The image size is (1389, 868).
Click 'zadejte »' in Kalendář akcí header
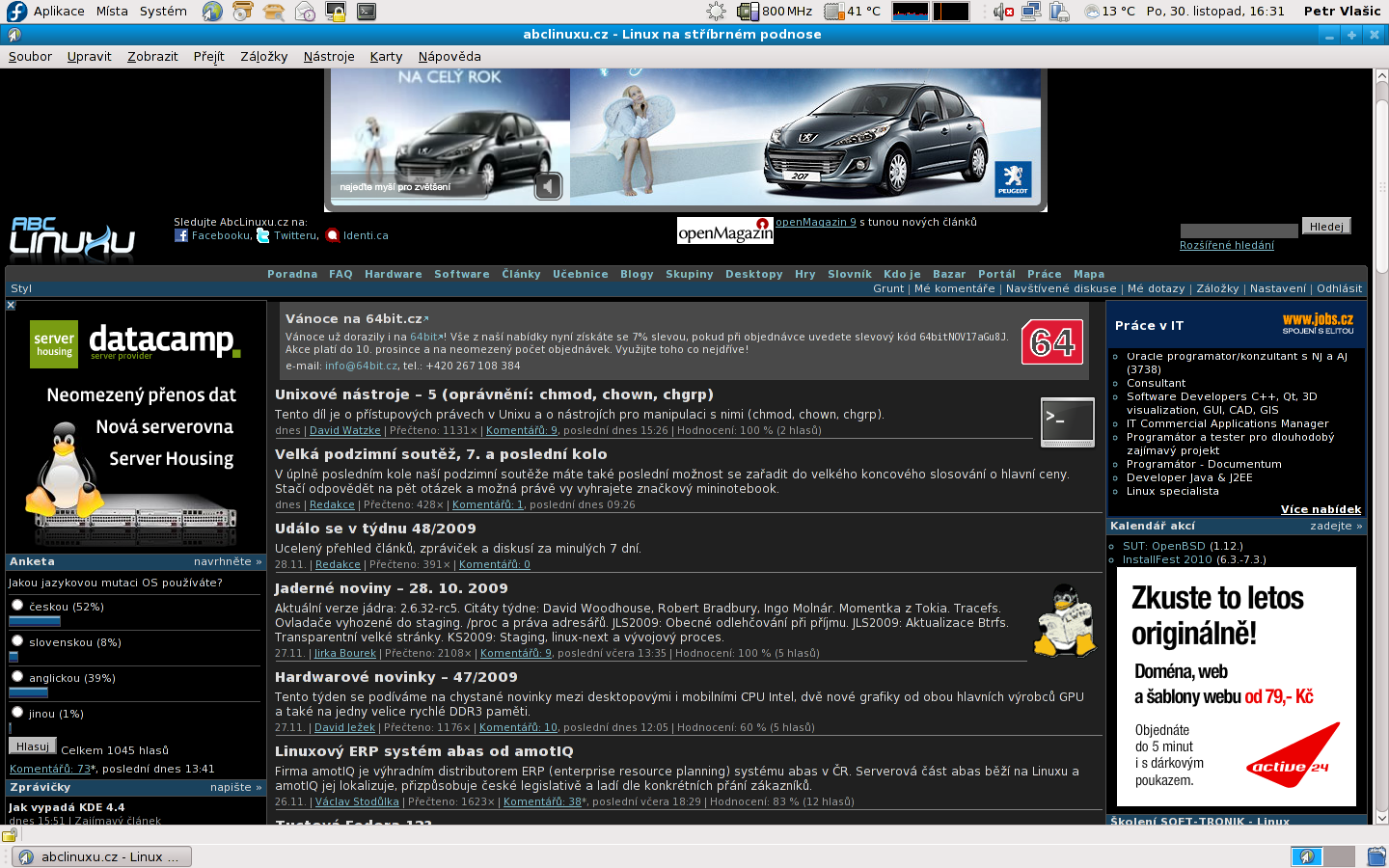[x=1336, y=526]
